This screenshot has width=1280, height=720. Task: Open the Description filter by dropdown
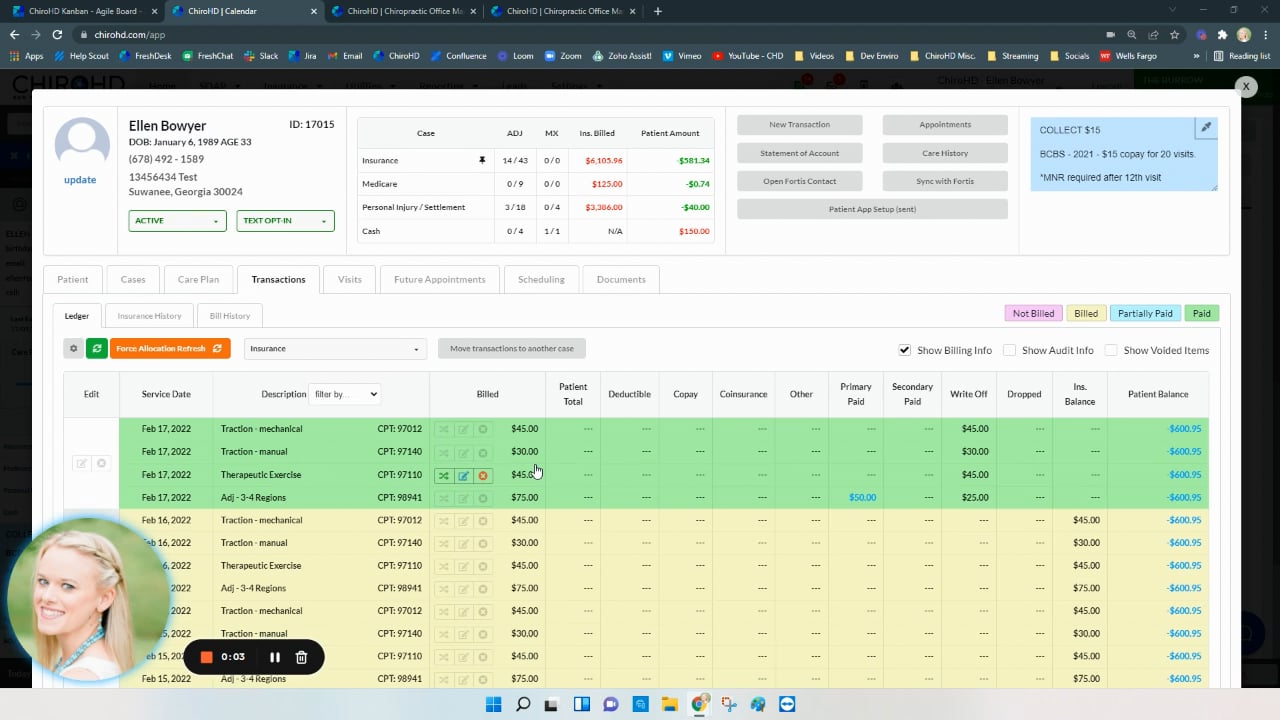tap(344, 394)
